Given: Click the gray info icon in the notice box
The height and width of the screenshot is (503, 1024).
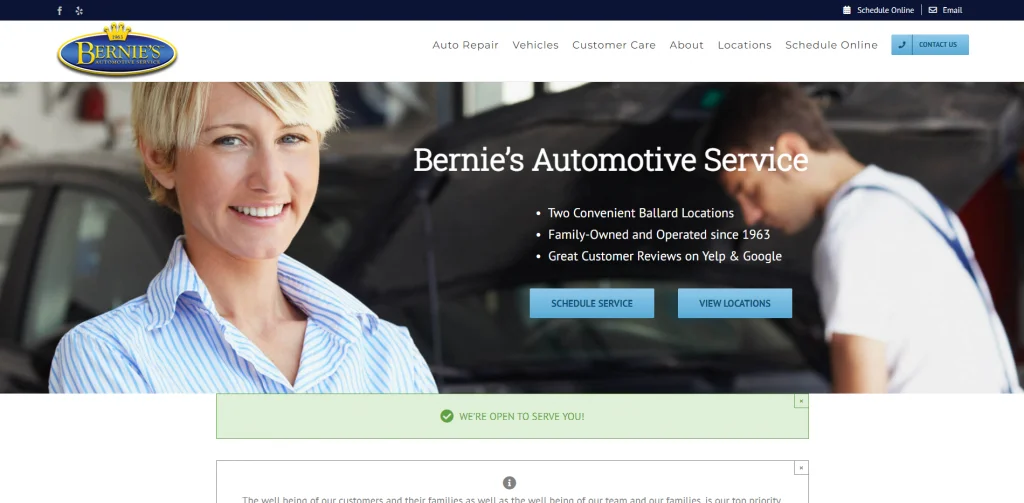Looking at the screenshot, I should coord(509,483).
